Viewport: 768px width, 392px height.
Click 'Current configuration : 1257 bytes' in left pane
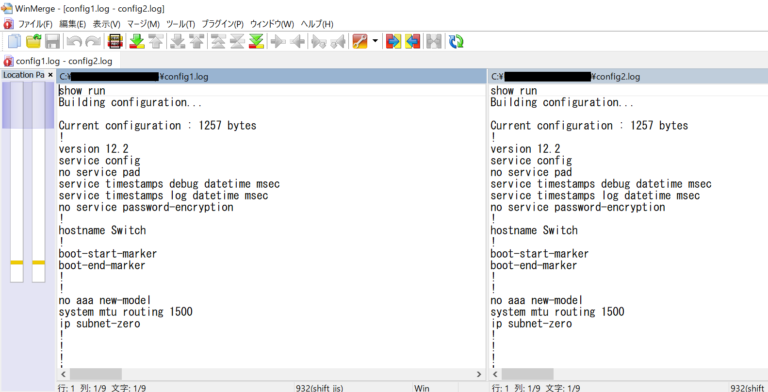pyautogui.click(x=158, y=125)
